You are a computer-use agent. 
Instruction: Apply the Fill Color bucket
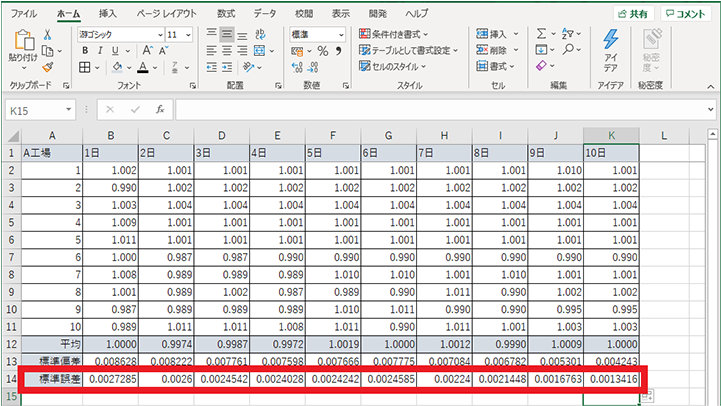click(117, 68)
